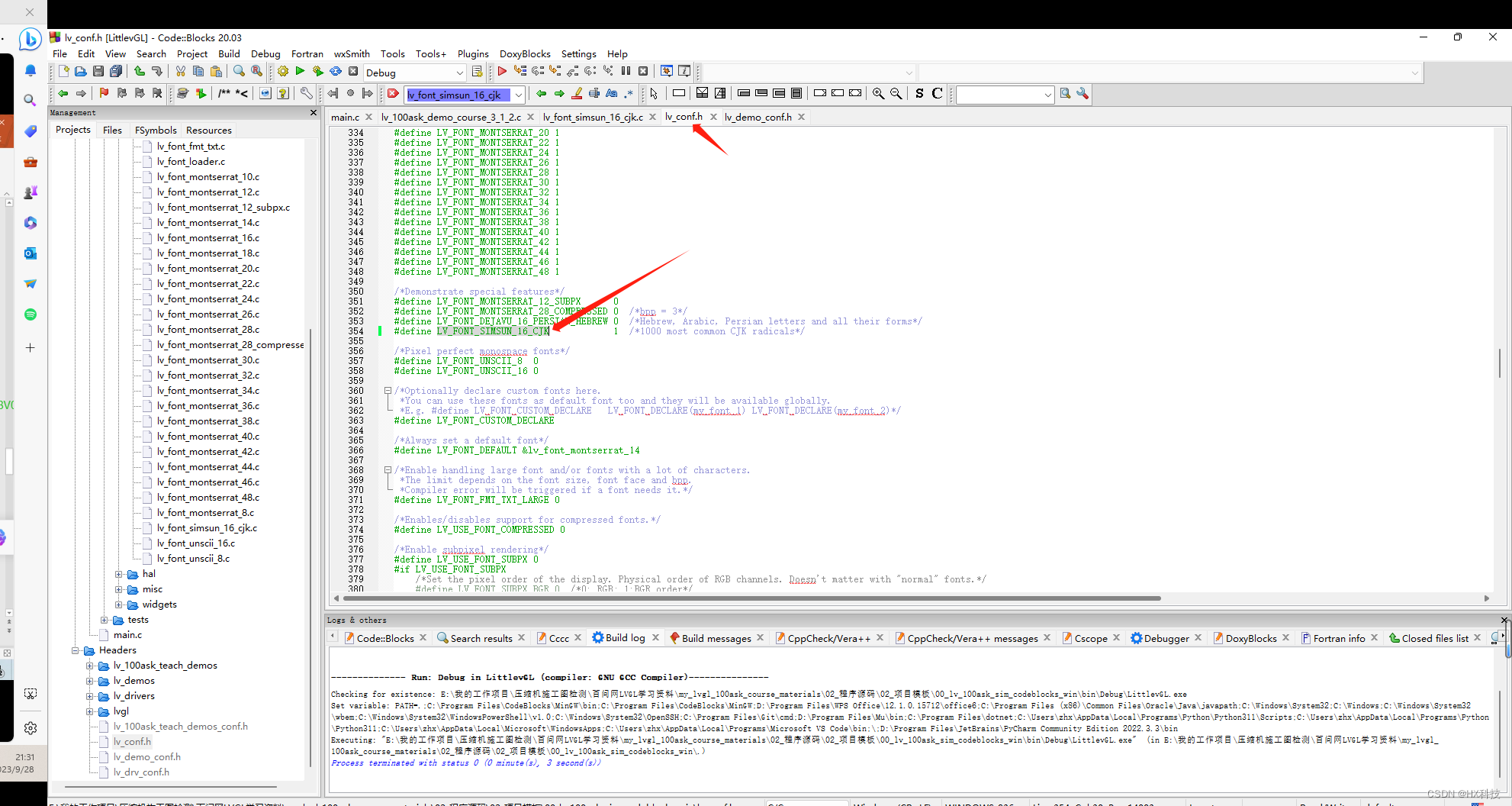Viewport: 1512px width, 806px height.
Task: Close the Management panel
Action: (x=313, y=112)
